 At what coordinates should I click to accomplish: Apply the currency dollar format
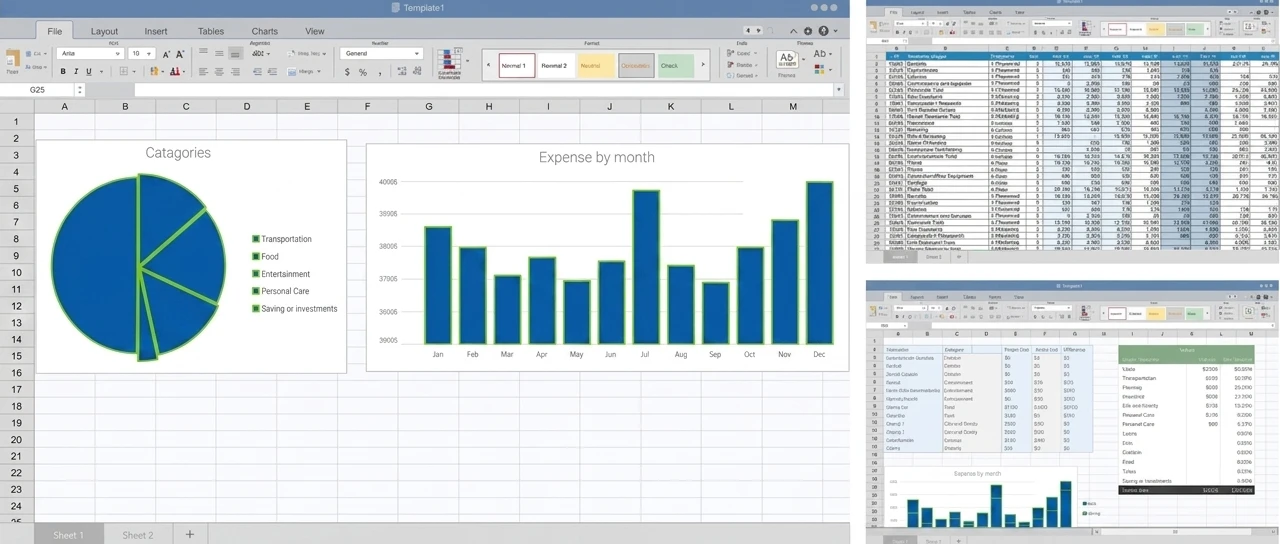(347, 72)
